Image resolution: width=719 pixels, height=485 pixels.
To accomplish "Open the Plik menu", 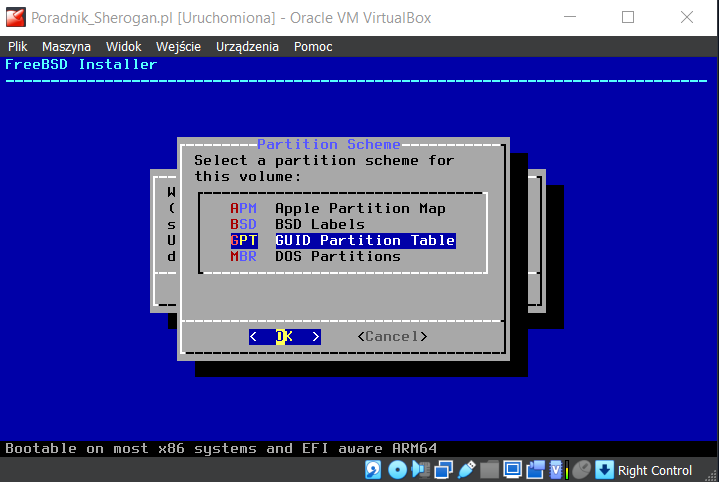I will tap(18, 46).
